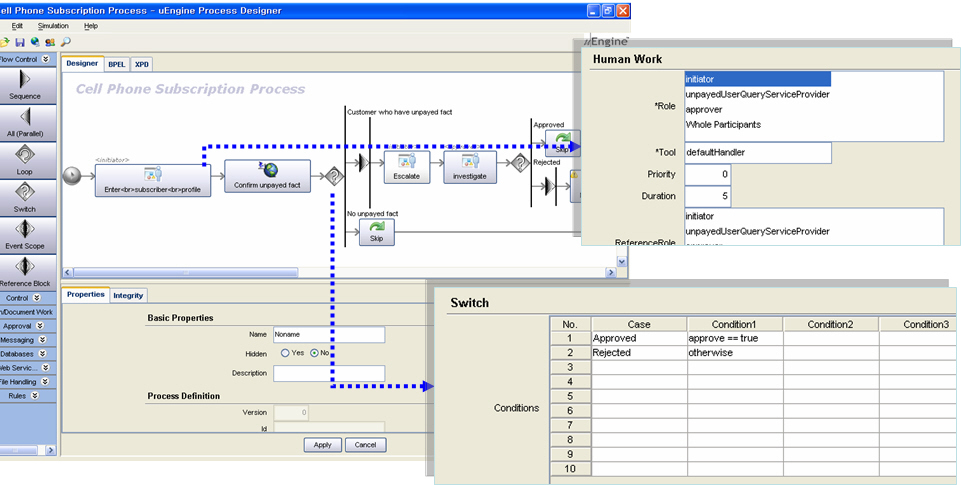
Task: Click the Priority value field
Action: click(x=707, y=174)
